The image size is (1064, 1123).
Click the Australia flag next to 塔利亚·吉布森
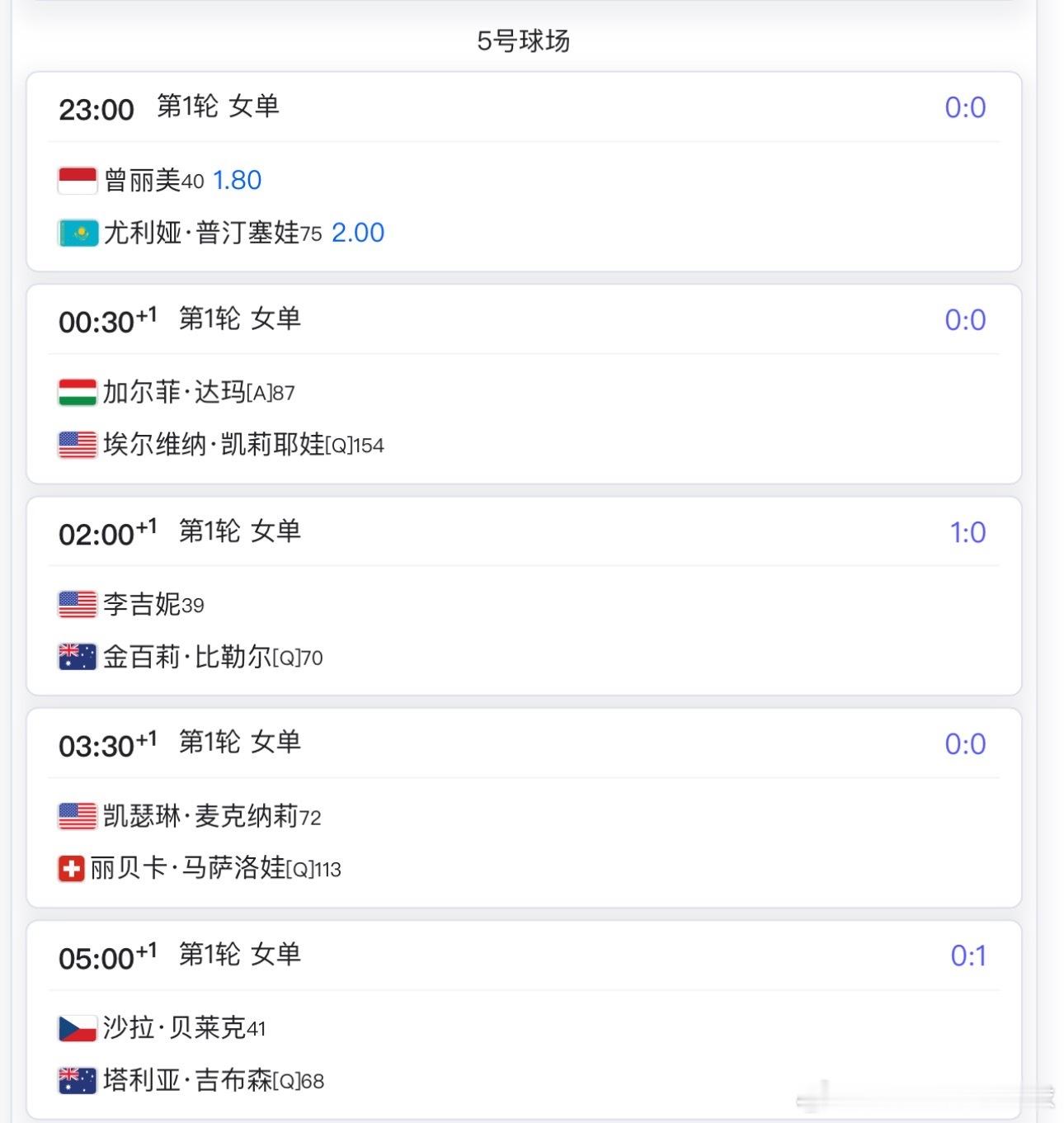point(78,1080)
